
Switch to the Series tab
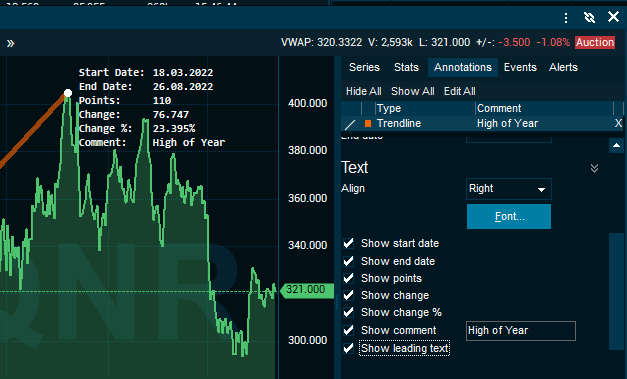coord(364,67)
